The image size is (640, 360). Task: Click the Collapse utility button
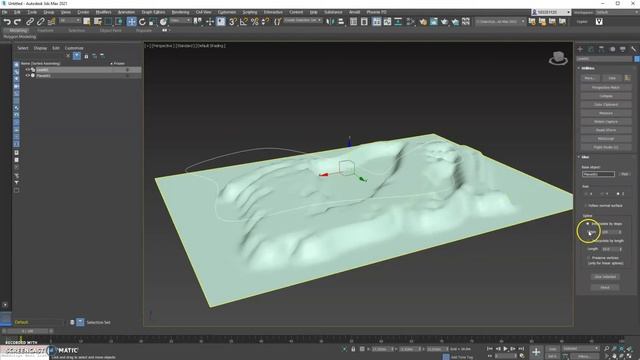tap(606, 96)
